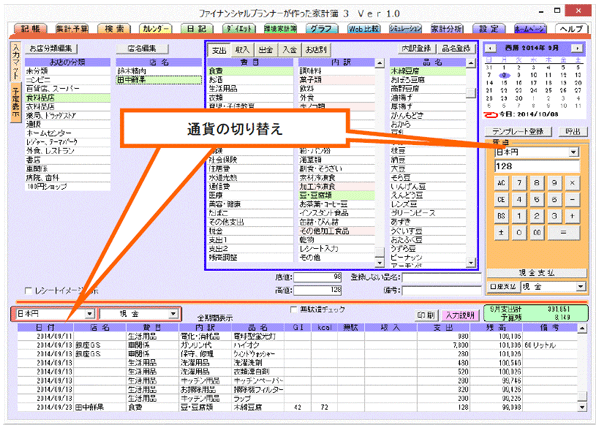Image resolution: width=600 pixels, height=427 pixels.
Task: Click 高値 input field
Action: click(x=317, y=290)
